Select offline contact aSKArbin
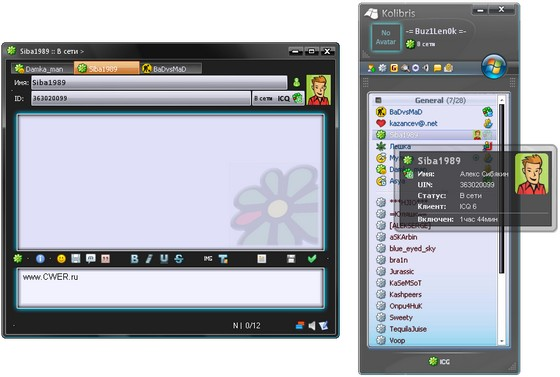 [434, 237]
